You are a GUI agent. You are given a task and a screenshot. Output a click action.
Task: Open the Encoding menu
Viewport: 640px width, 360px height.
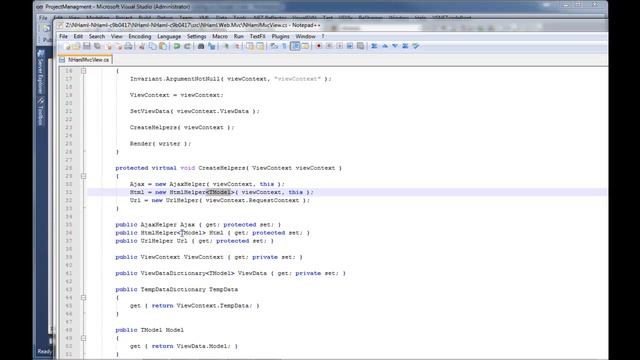pos(140,36)
